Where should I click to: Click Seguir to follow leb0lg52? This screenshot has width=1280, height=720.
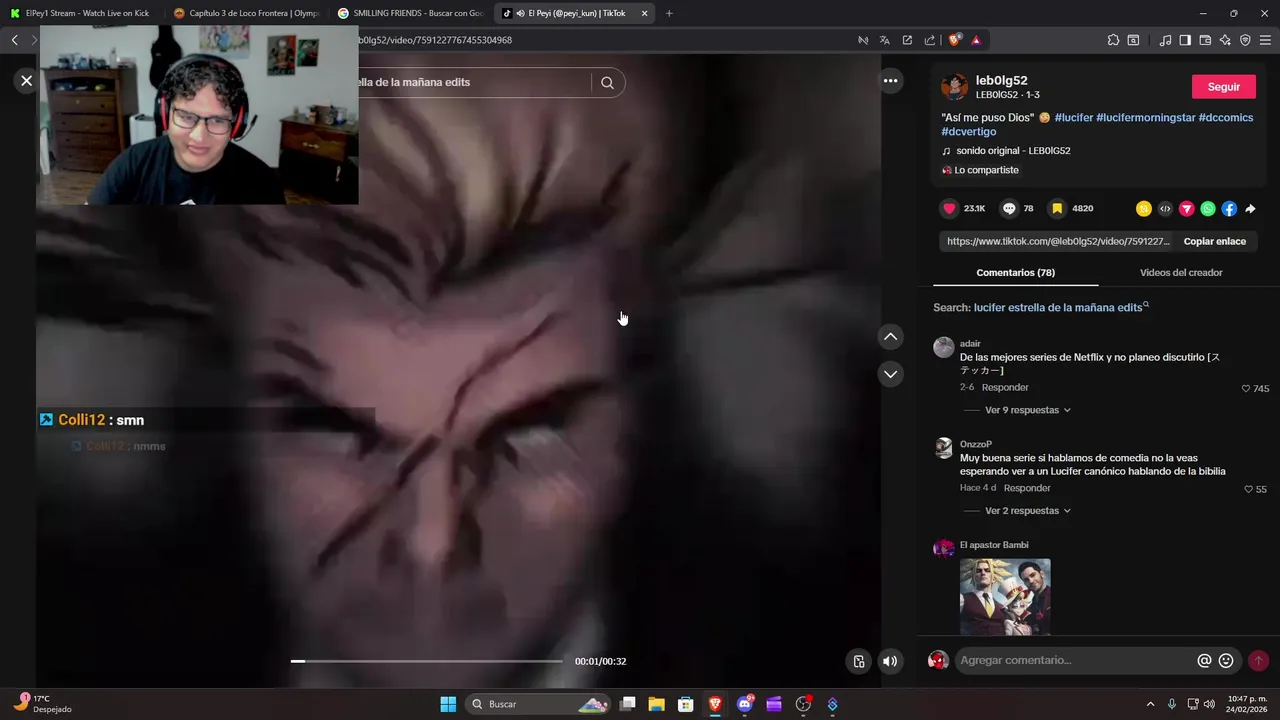point(1223,87)
